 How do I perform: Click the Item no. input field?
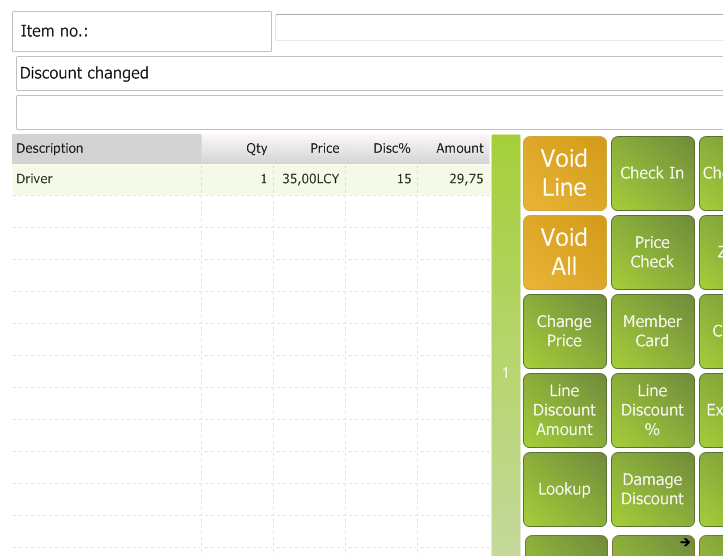pos(497,28)
